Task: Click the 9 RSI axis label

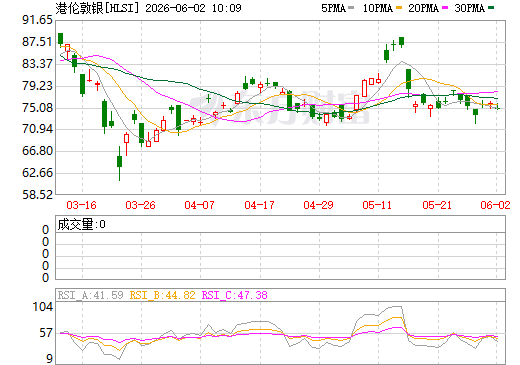Action: pyautogui.click(x=49, y=359)
